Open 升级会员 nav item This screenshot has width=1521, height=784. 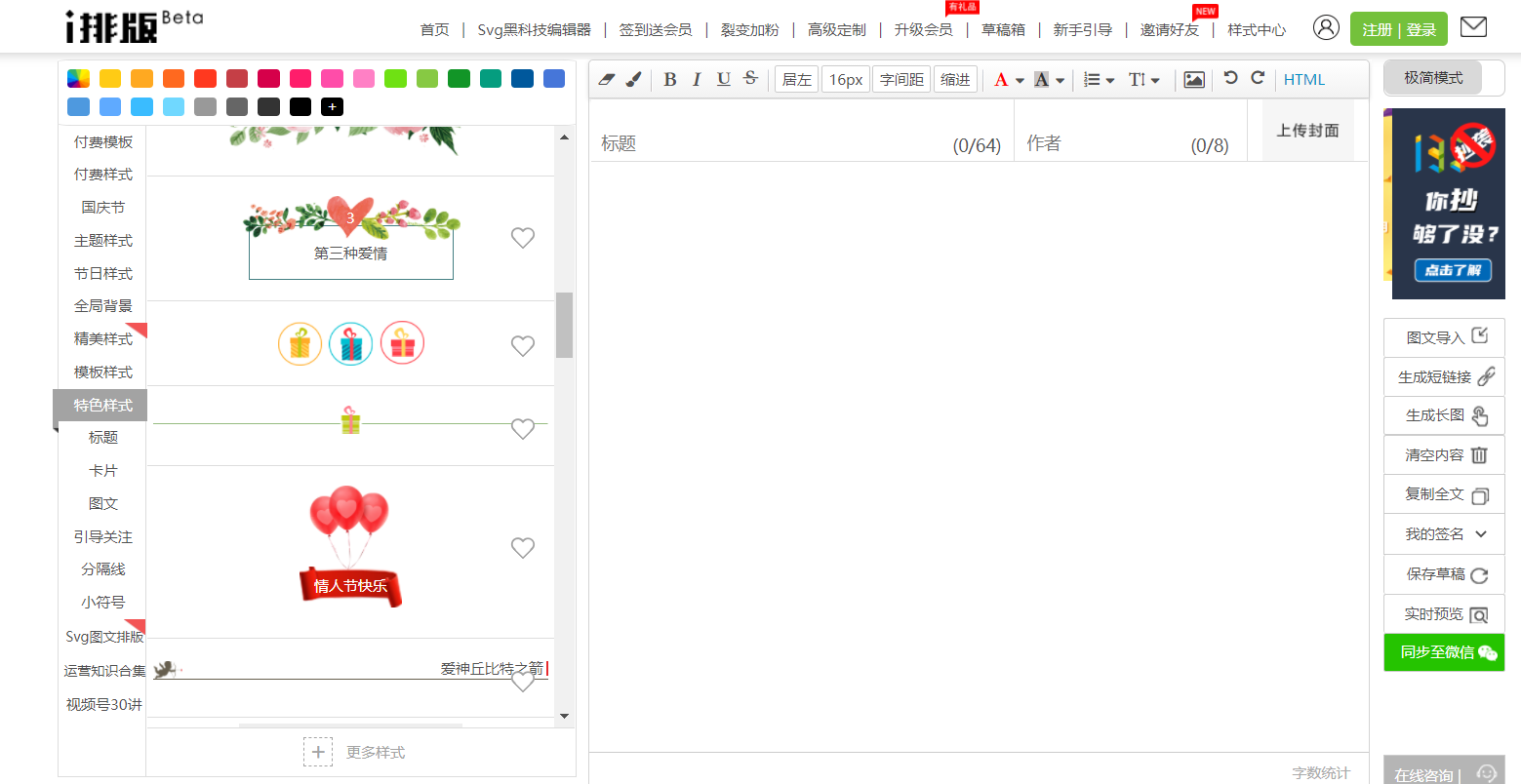[x=923, y=30]
